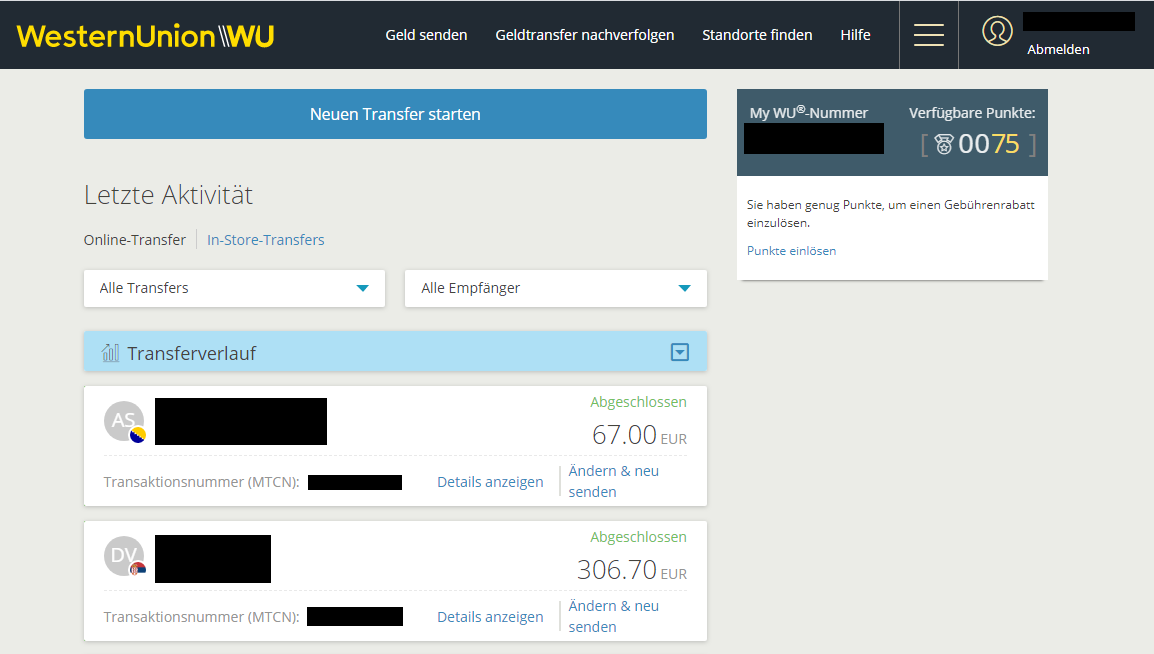Viewport: 1154px width, 654px height.
Task: Open the Alle Transfers dropdown
Action: click(234, 288)
